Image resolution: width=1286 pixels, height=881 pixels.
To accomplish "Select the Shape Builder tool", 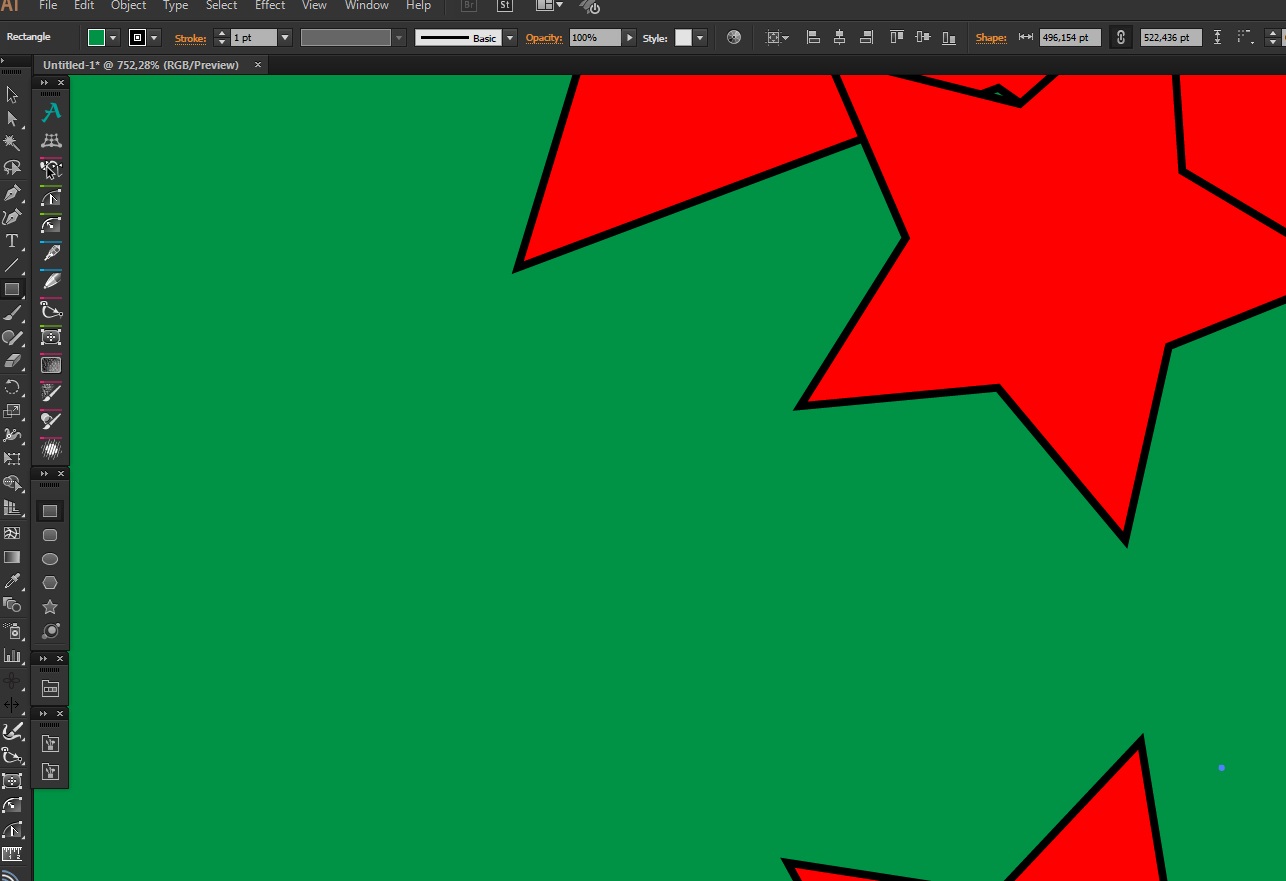I will [x=12, y=484].
